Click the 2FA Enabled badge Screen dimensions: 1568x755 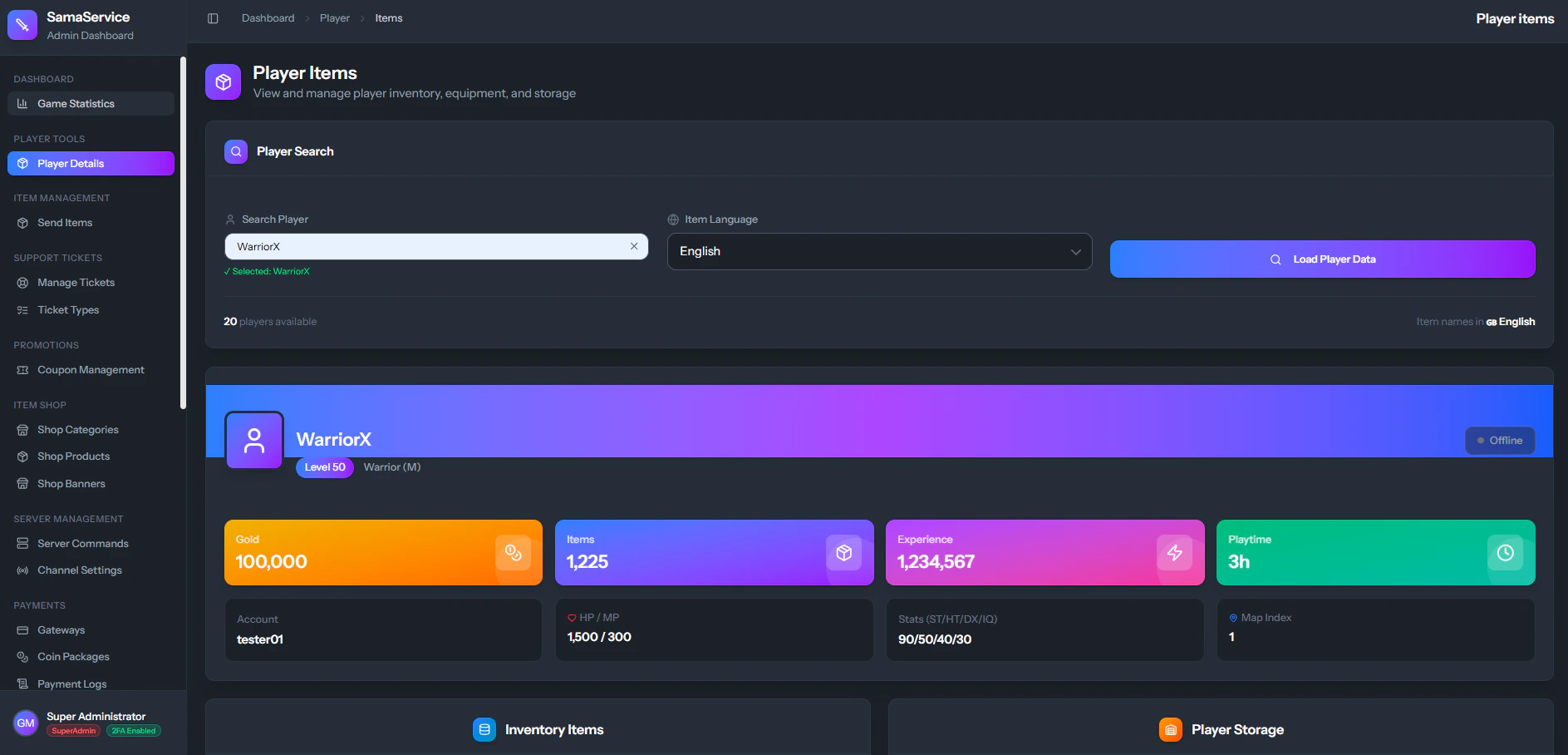pyautogui.click(x=134, y=731)
